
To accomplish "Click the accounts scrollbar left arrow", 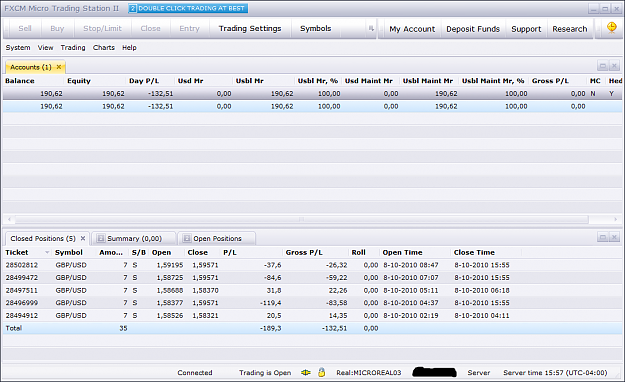I will tap(9, 219).
